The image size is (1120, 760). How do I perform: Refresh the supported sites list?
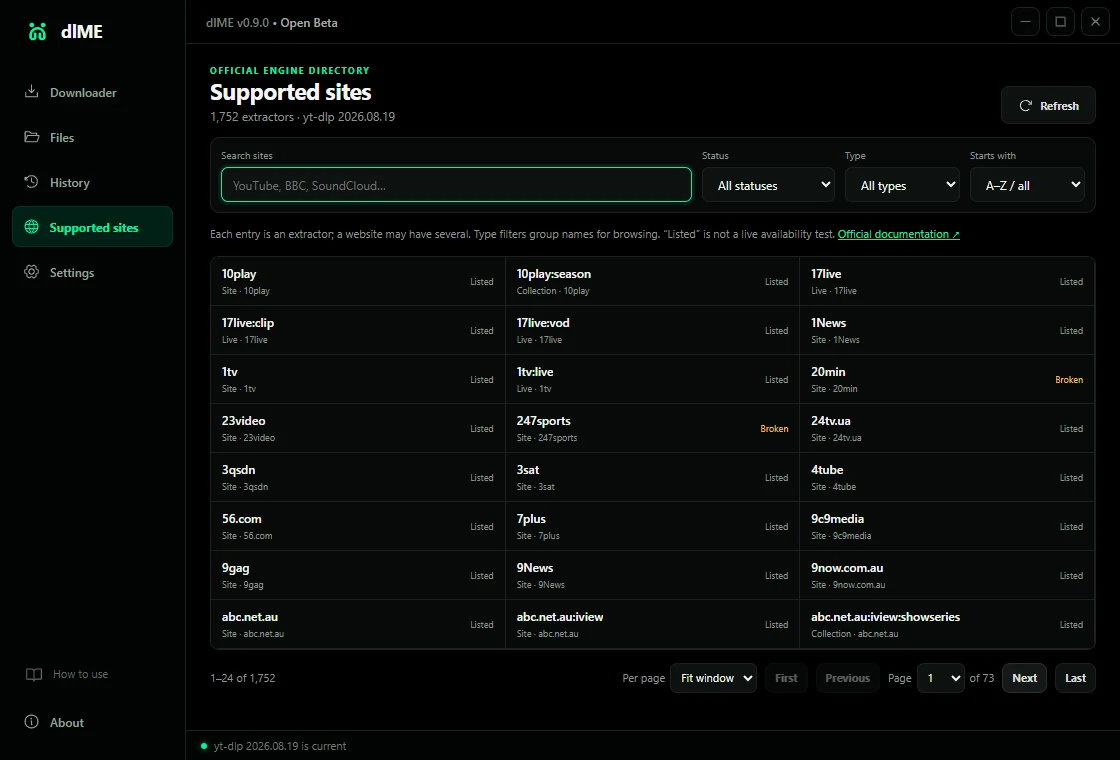click(1048, 106)
